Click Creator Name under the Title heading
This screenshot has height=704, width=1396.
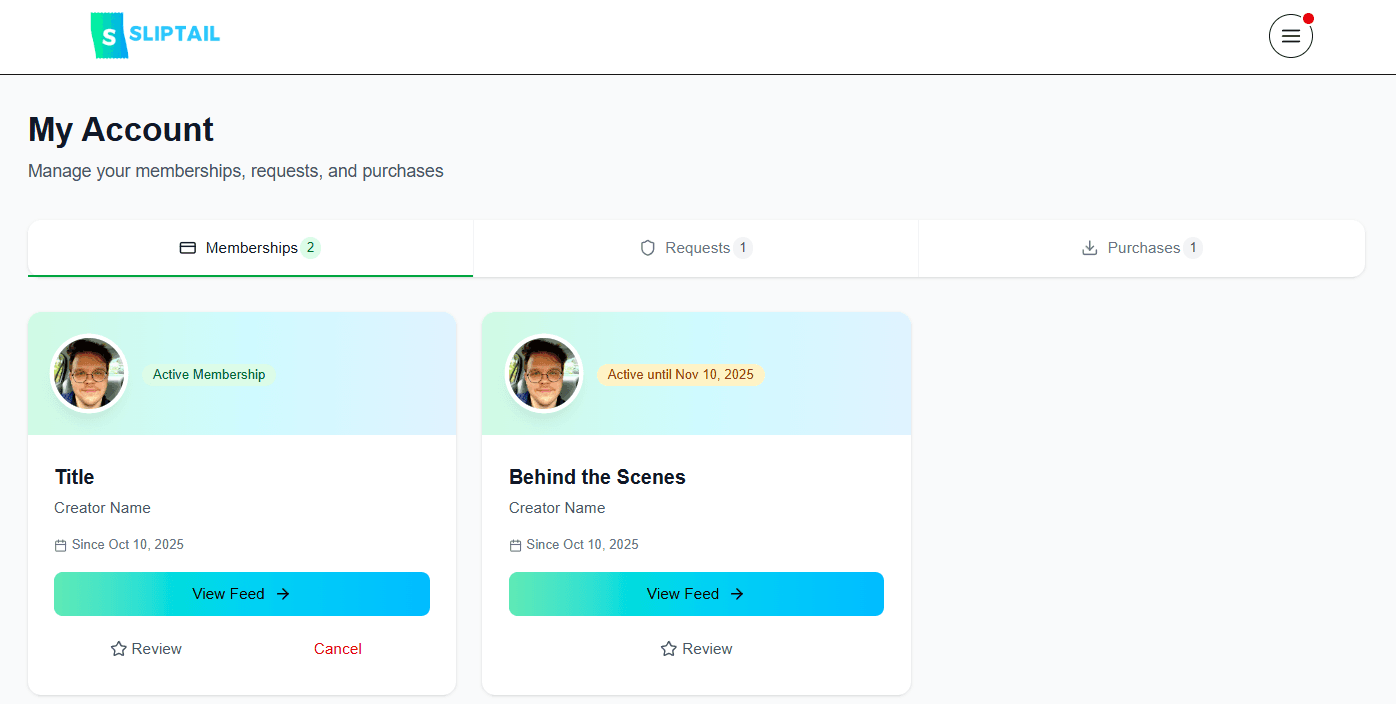tap(102, 507)
